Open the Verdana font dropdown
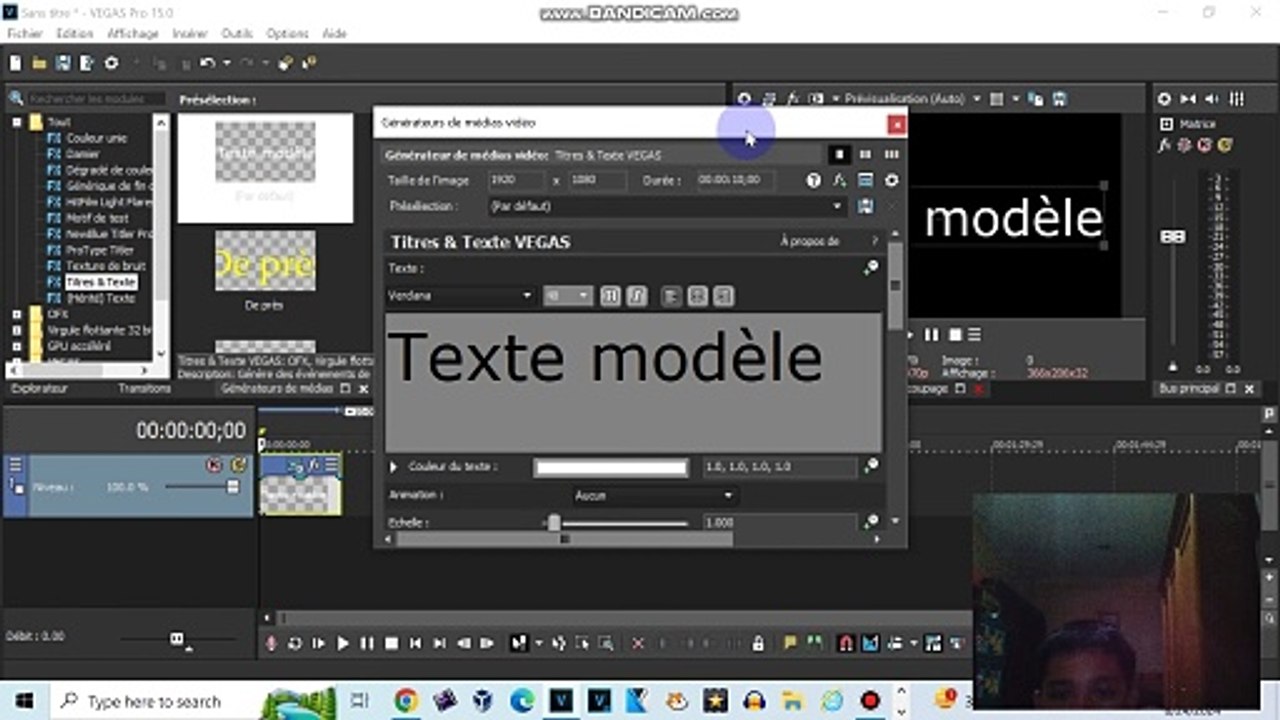This screenshot has width=1280, height=720. 461,296
